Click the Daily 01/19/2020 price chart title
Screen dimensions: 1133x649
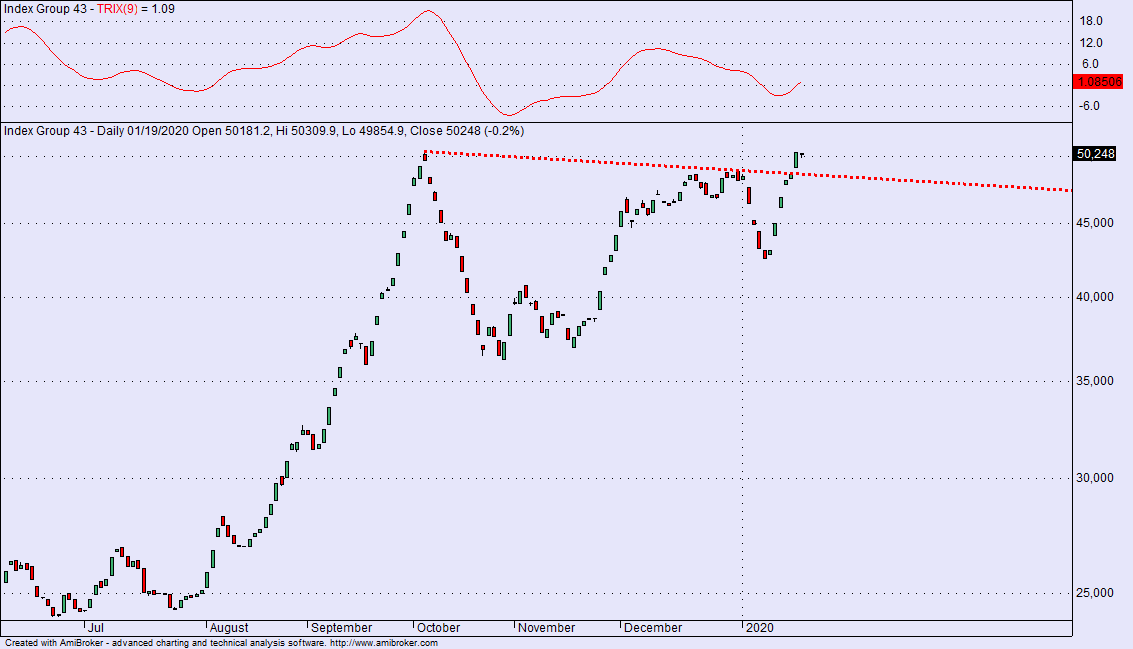pos(264,131)
